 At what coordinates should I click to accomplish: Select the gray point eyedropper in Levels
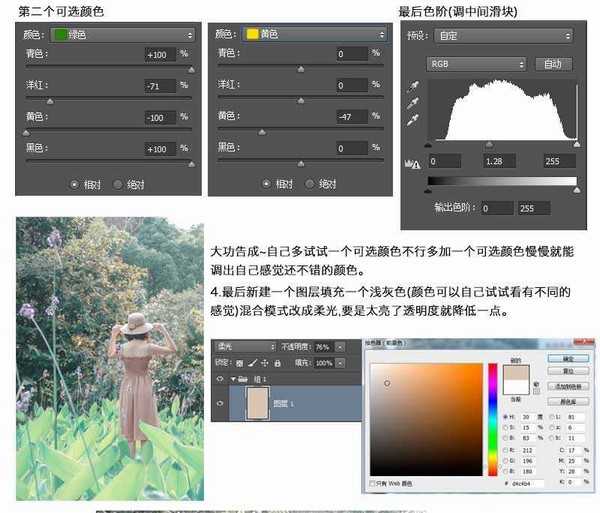point(411,104)
